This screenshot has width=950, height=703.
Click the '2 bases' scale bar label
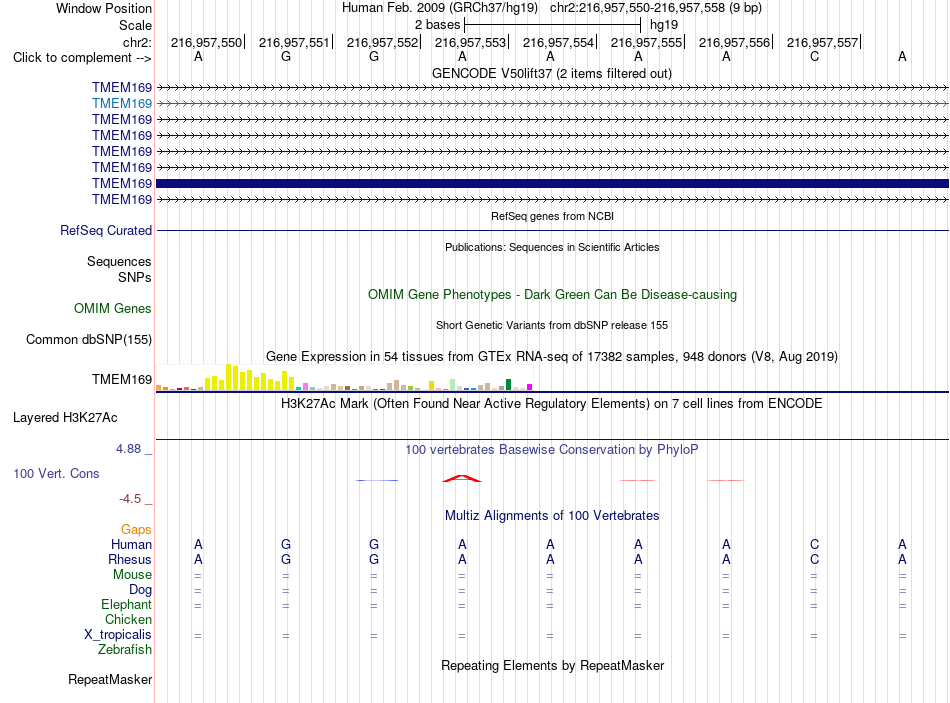click(437, 25)
